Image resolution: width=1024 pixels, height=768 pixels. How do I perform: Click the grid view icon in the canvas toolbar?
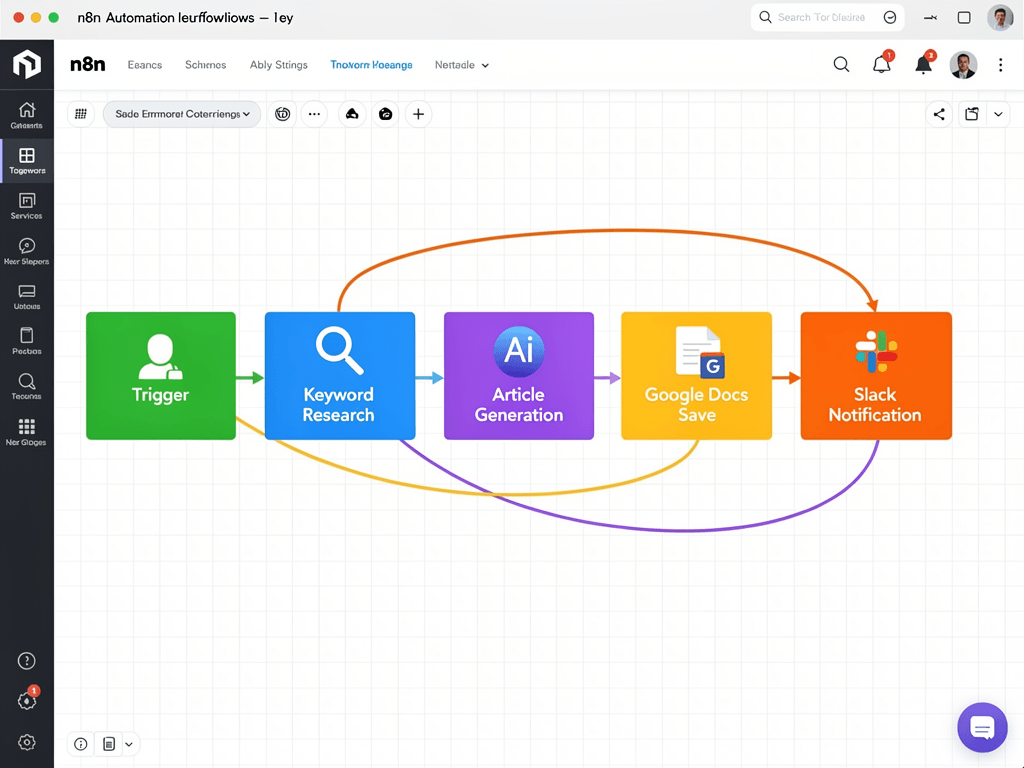(81, 113)
